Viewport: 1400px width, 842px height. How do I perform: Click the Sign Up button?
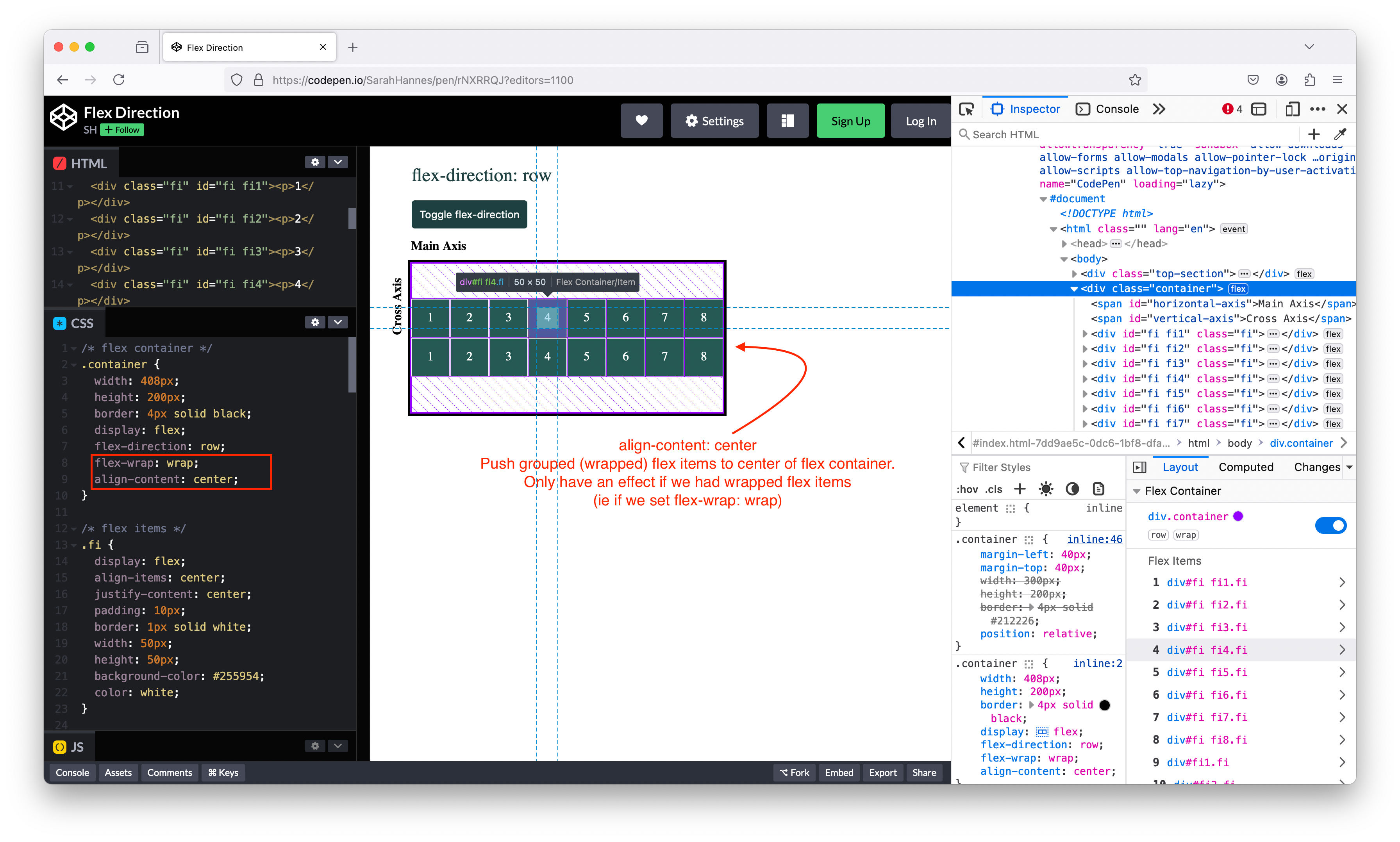coord(850,121)
